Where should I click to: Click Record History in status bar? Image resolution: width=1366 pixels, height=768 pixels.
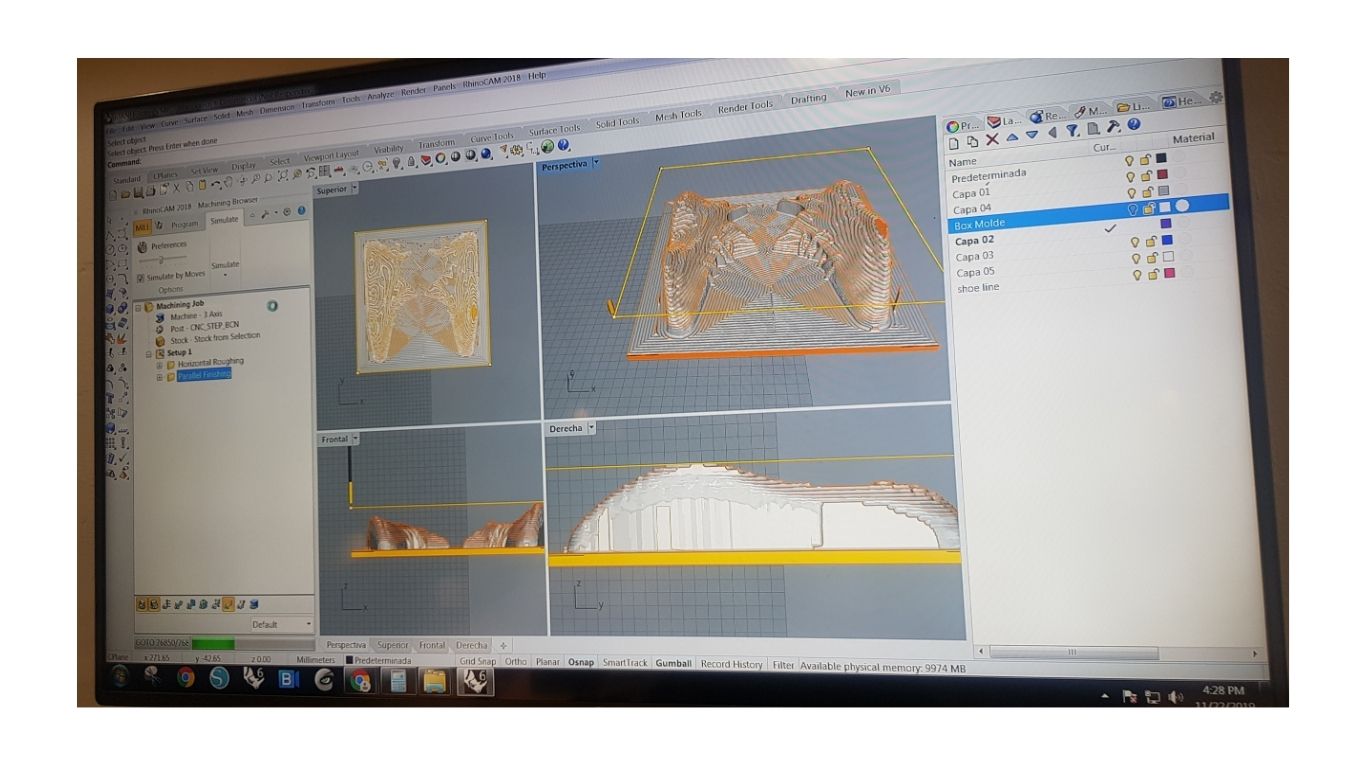[731, 663]
